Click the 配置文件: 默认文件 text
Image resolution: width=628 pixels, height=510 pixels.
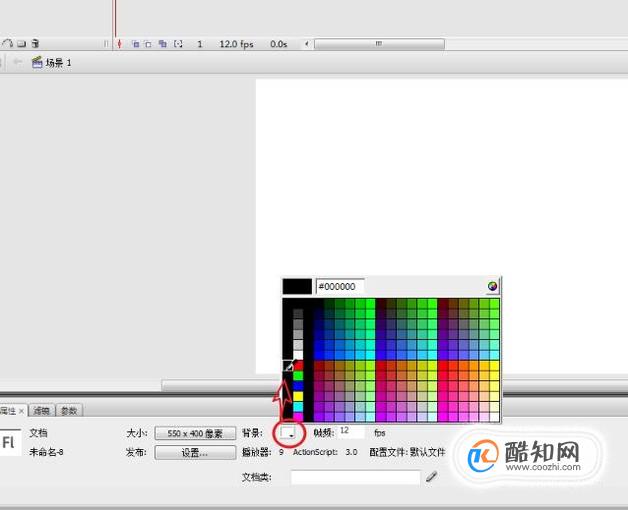tap(407, 452)
